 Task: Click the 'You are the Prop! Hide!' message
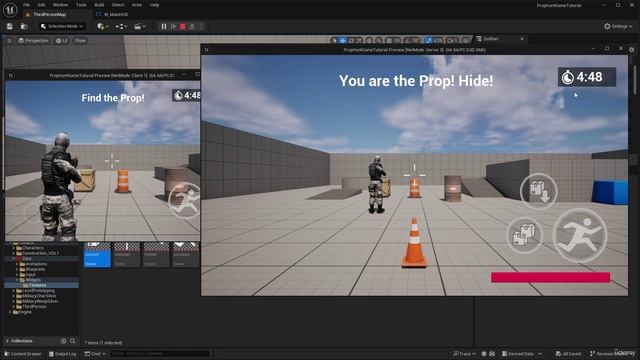coord(416,81)
